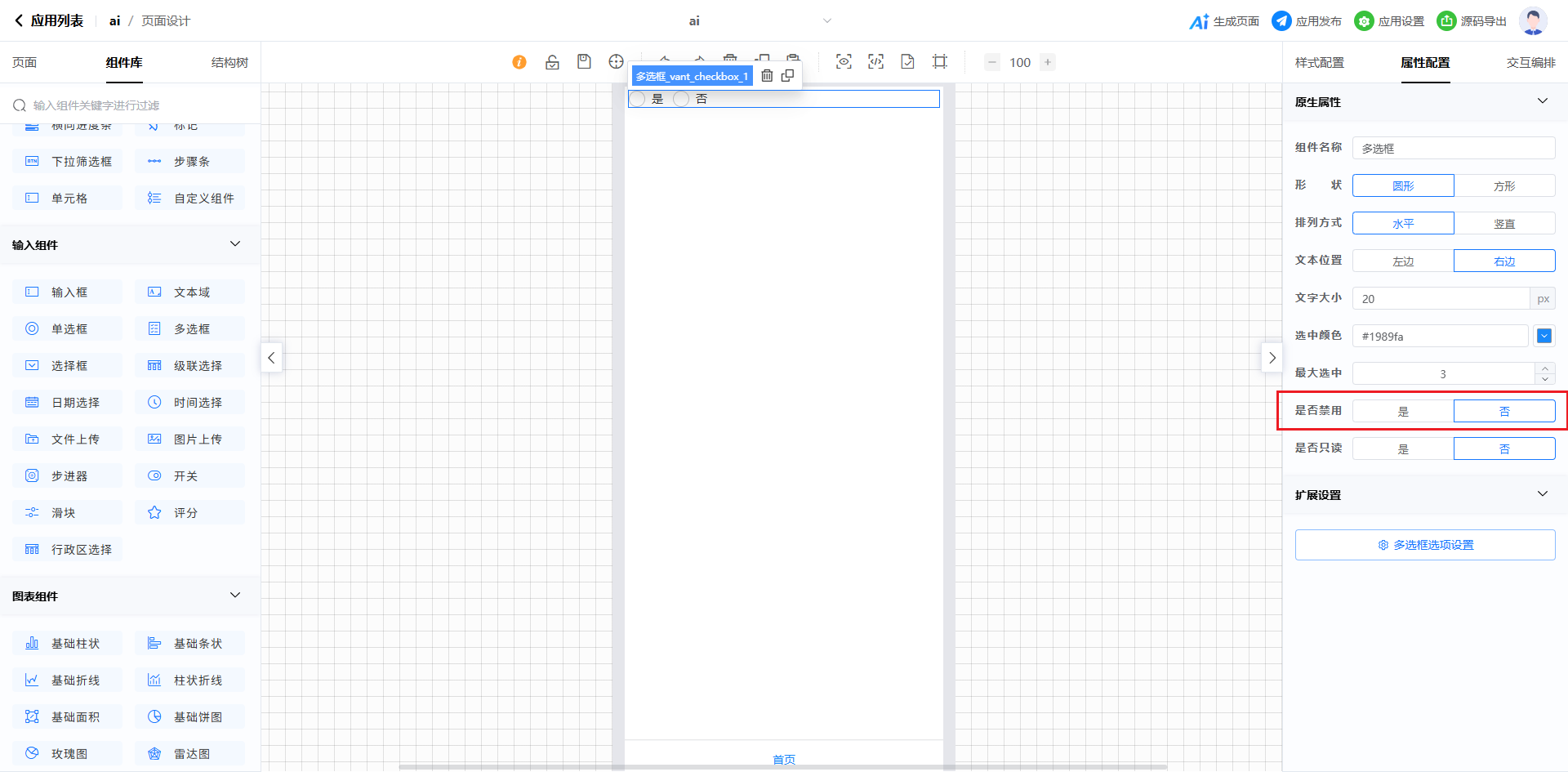Click the crosshair locate icon in toolbar
This screenshot has width=1568, height=772.
[x=616, y=62]
